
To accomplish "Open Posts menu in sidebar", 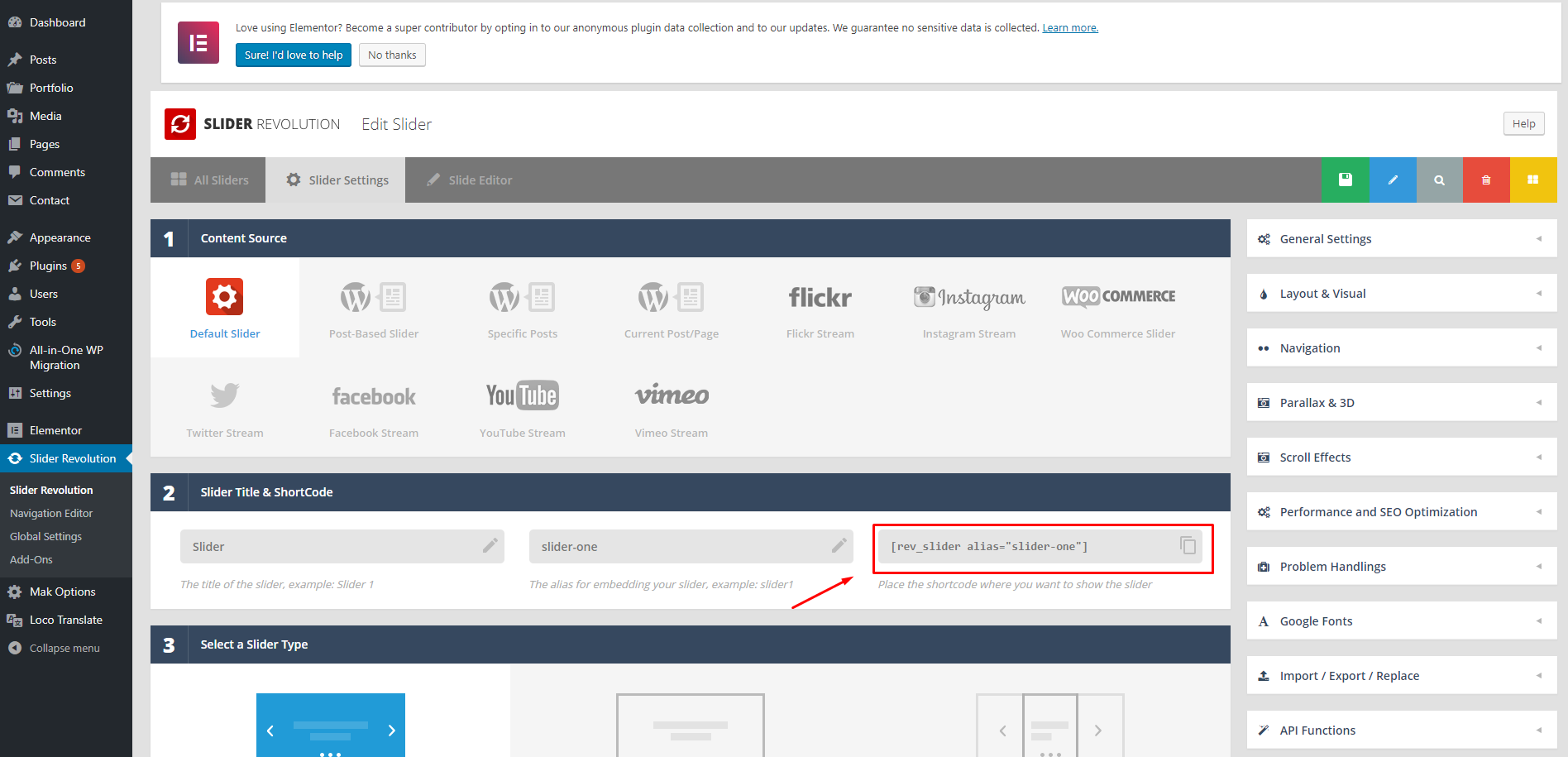I will 66,60.
